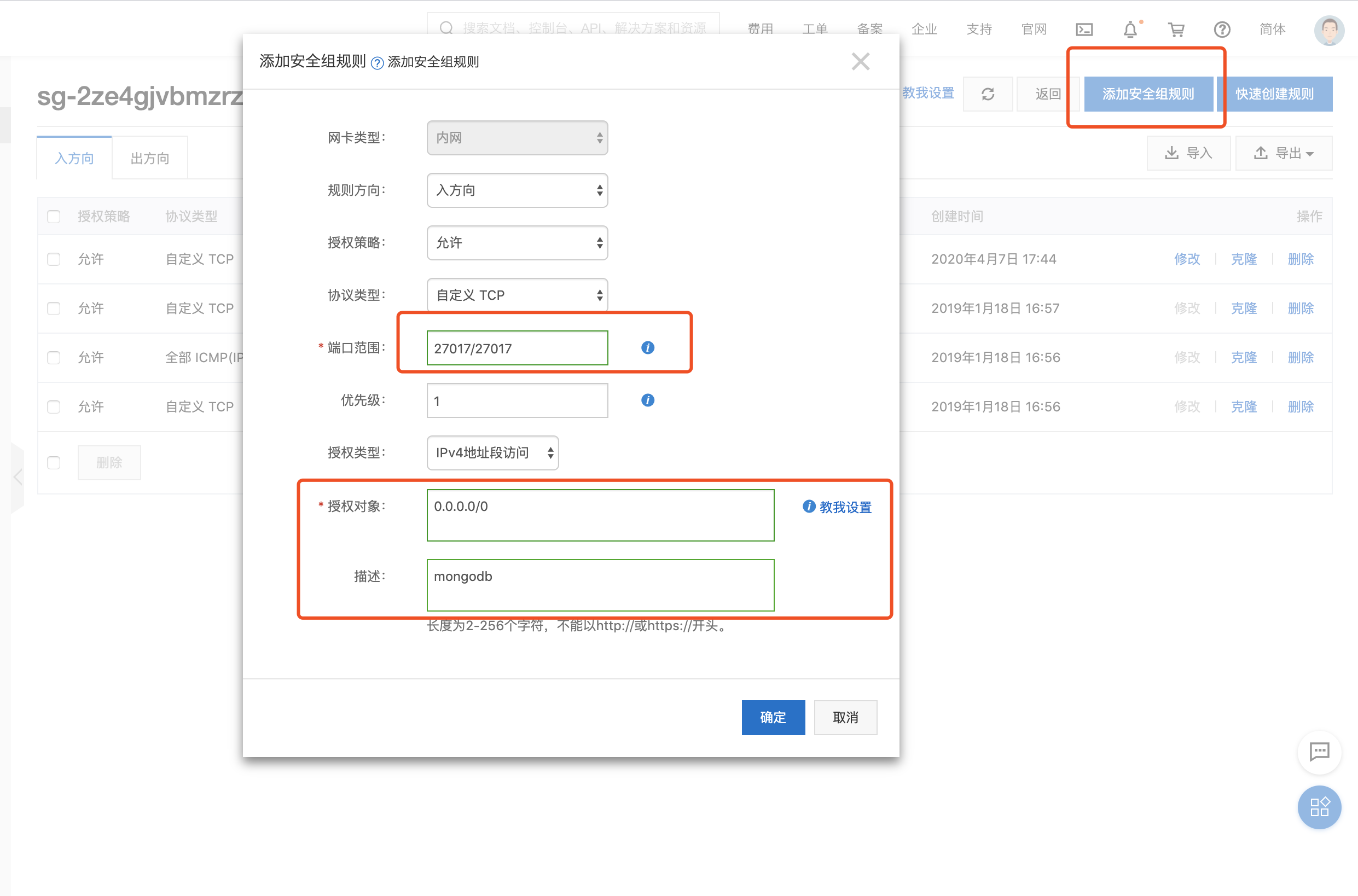
Task: Click the bottom batch 删除 button
Action: pyautogui.click(x=109, y=463)
